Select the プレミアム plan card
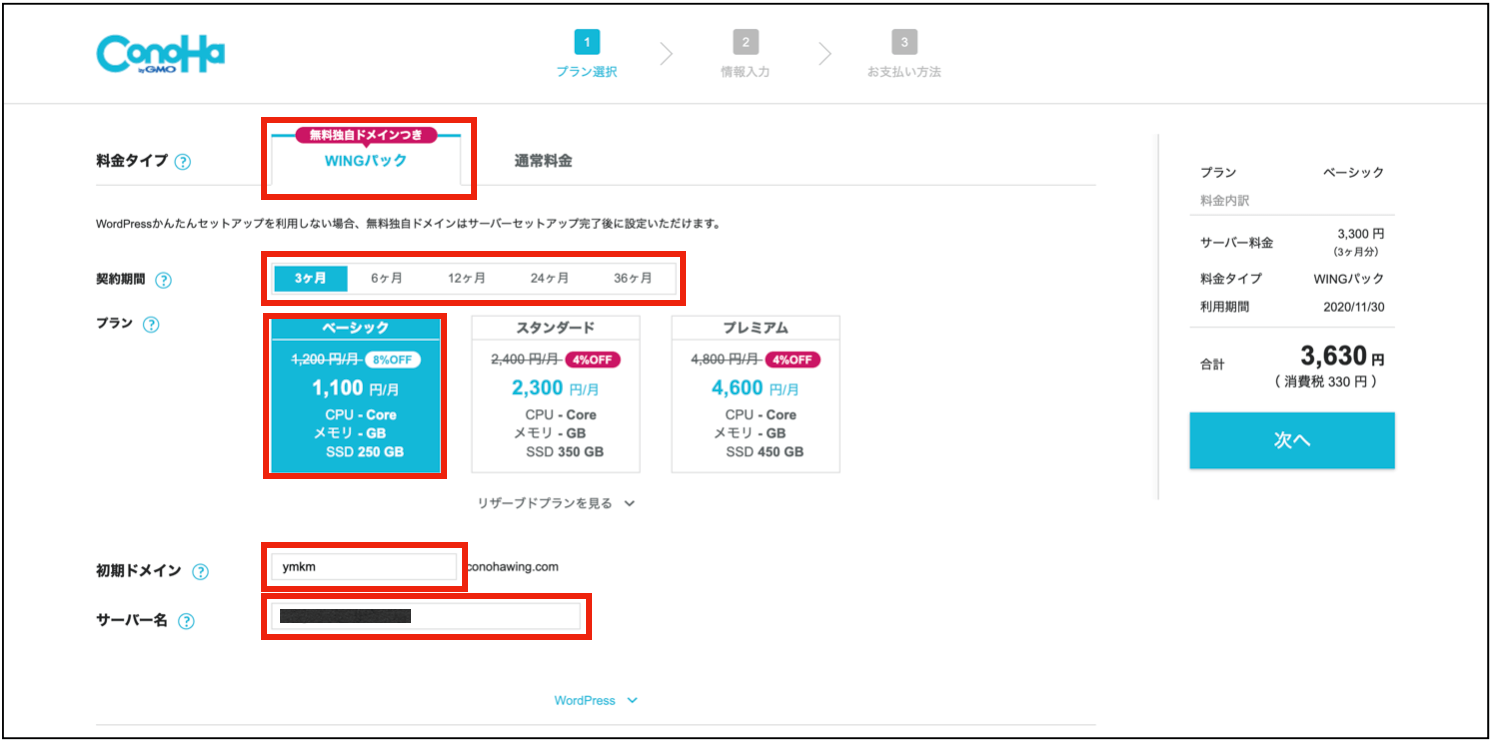This screenshot has width=1492, height=742. click(755, 394)
